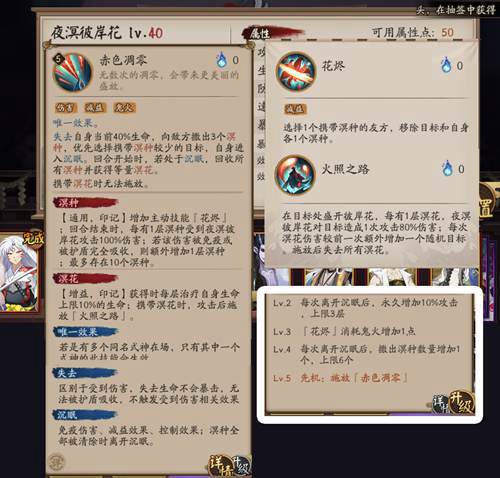Click the round seal emblem at the skill panel's bottom-left
This screenshot has height=478, width=500.
click(x=55, y=461)
